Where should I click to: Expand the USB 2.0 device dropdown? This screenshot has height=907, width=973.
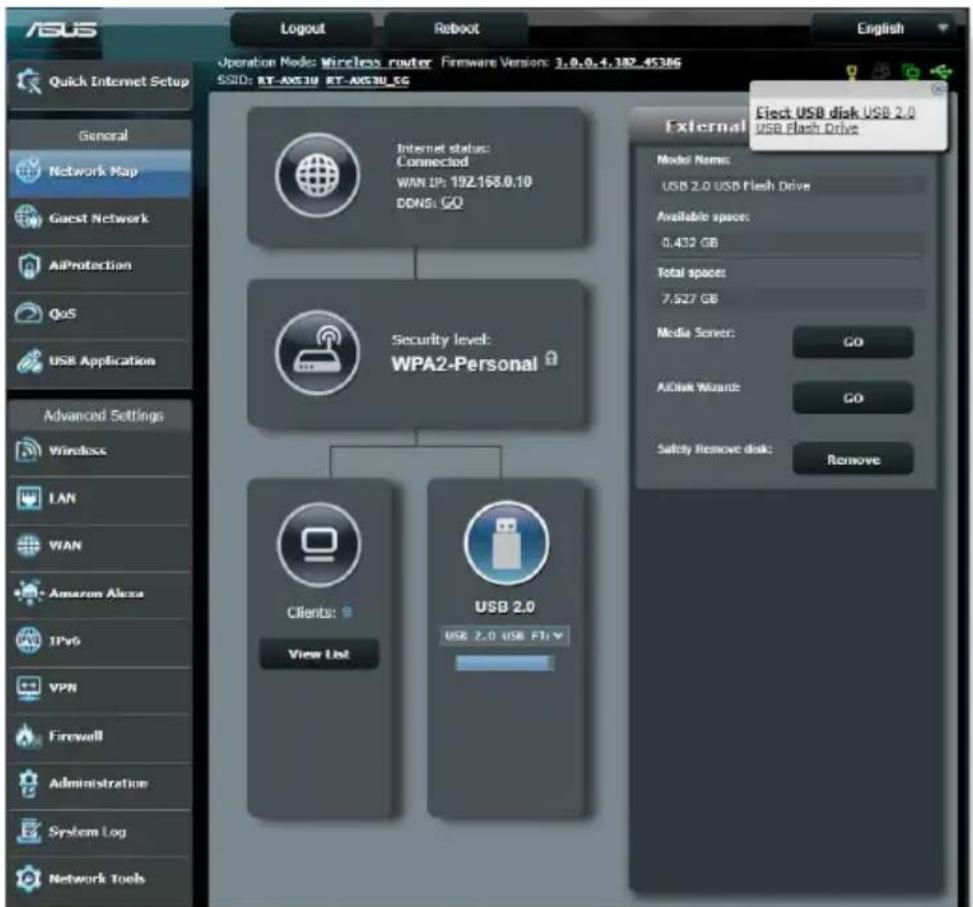click(x=504, y=636)
